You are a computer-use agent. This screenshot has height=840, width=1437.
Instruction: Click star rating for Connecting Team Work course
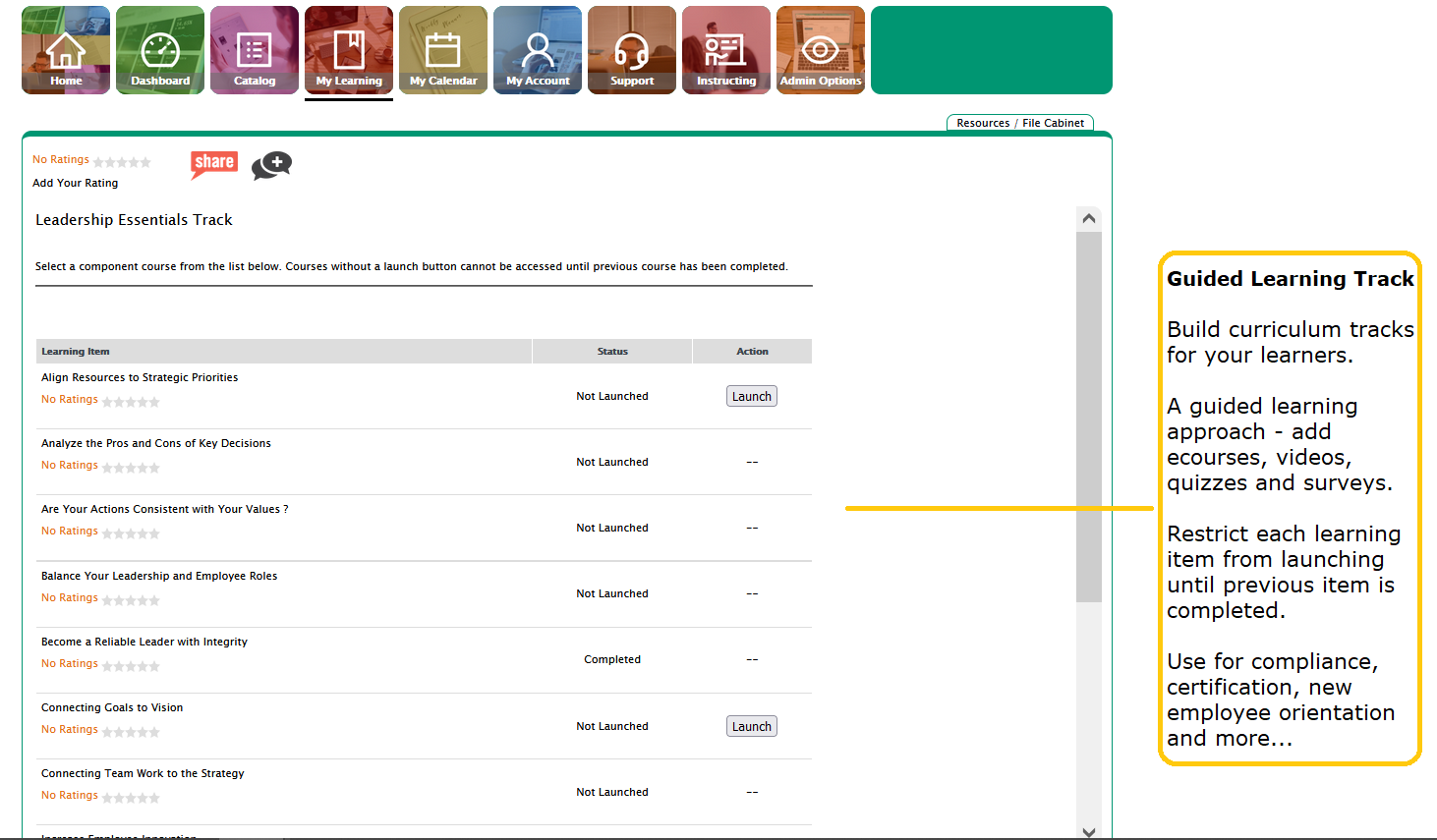(x=131, y=798)
